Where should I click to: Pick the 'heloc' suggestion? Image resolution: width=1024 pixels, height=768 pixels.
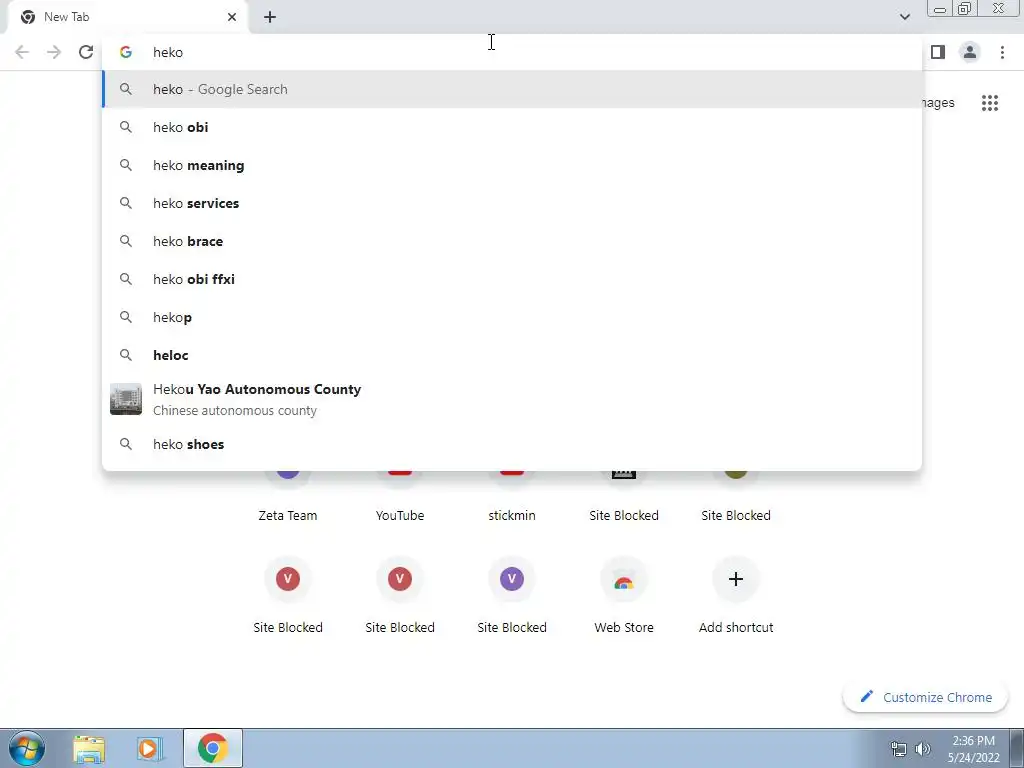[x=513, y=355]
